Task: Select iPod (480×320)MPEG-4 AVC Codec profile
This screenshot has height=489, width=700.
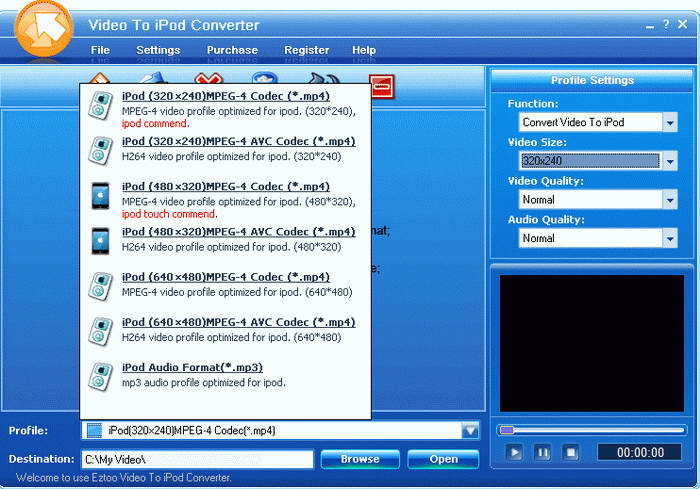Action: (238, 232)
